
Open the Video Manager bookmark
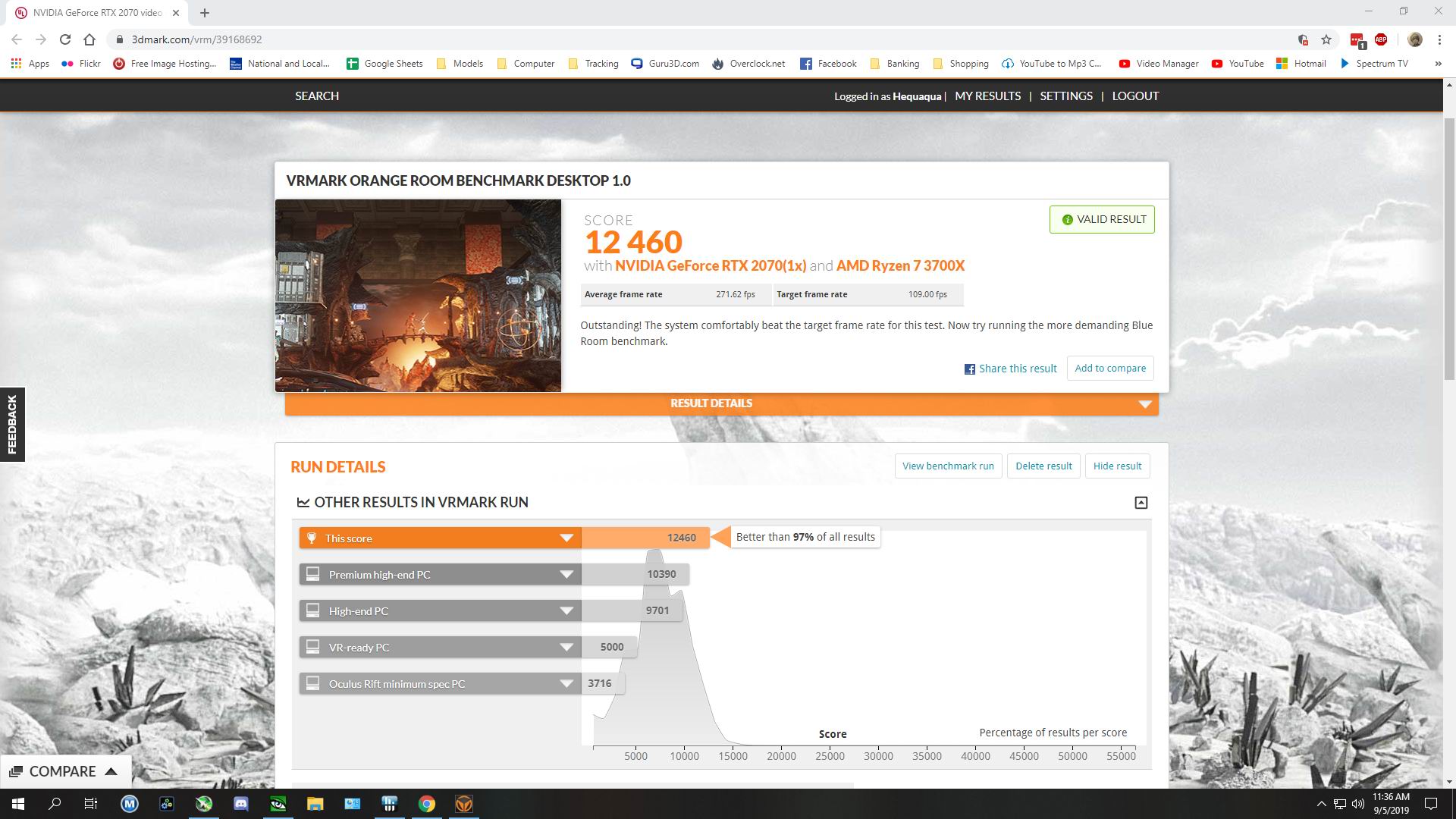(x=1159, y=64)
